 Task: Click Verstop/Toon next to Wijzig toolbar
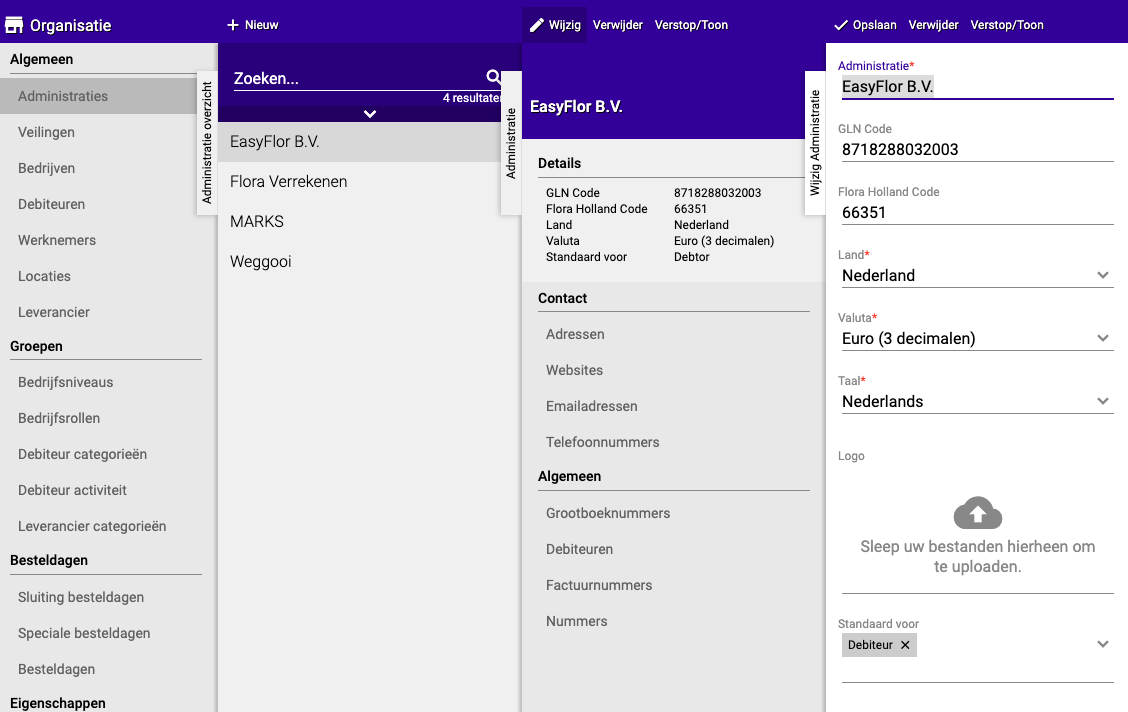click(x=691, y=25)
